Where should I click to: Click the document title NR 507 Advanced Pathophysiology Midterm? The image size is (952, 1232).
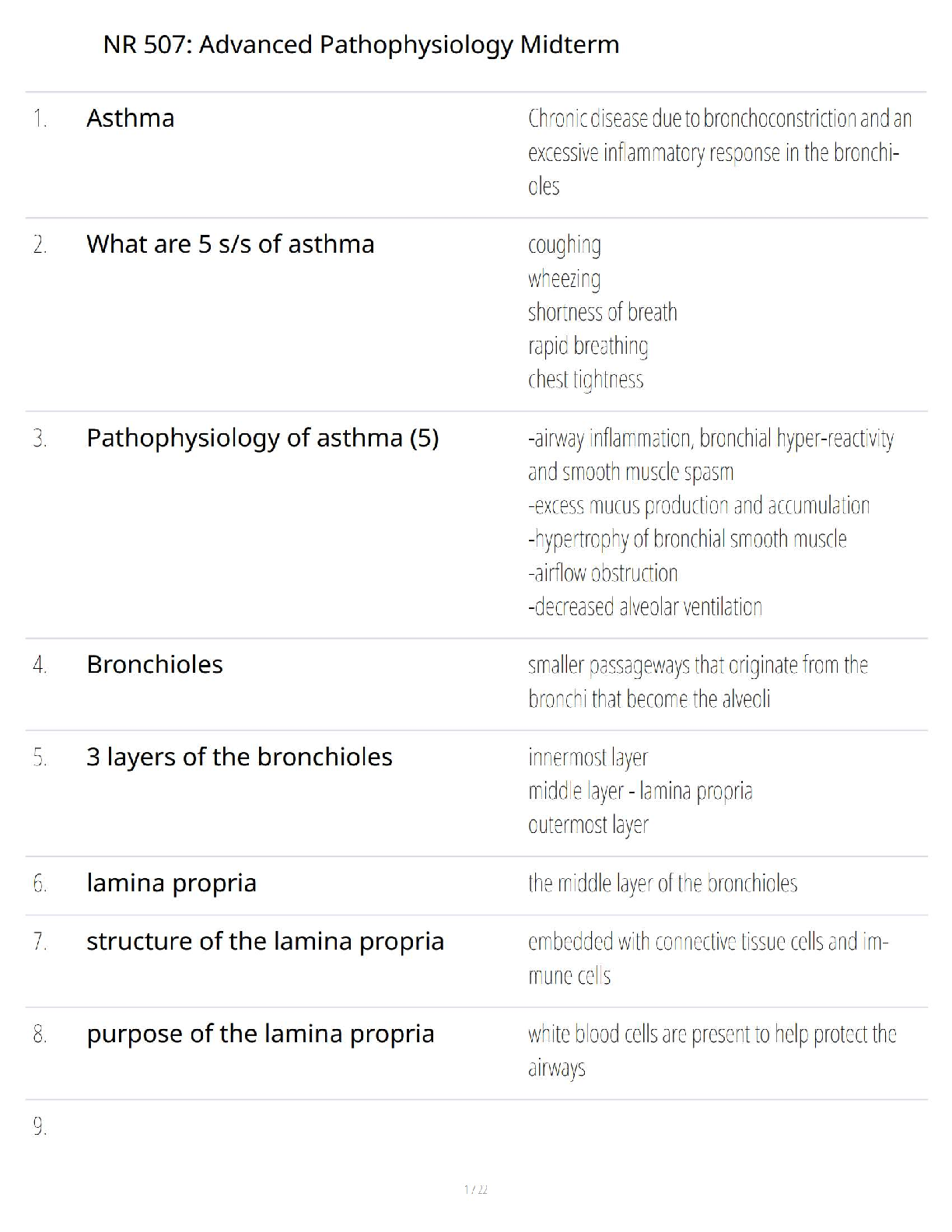pos(361,44)
